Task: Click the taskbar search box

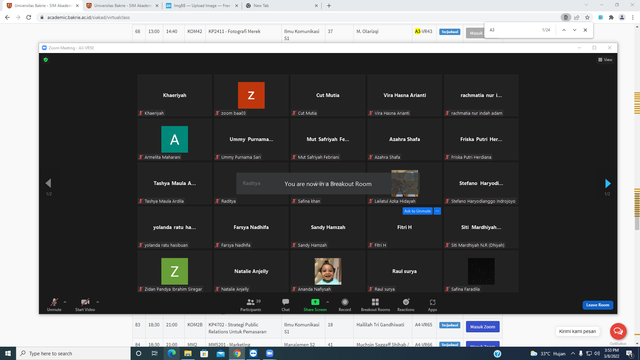Action: click(x=73, y=353)
